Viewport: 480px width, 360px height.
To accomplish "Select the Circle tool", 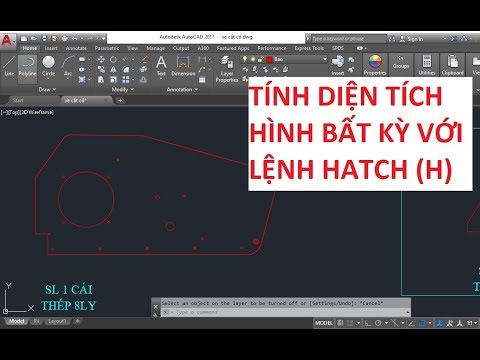I will tap(49, 66).
